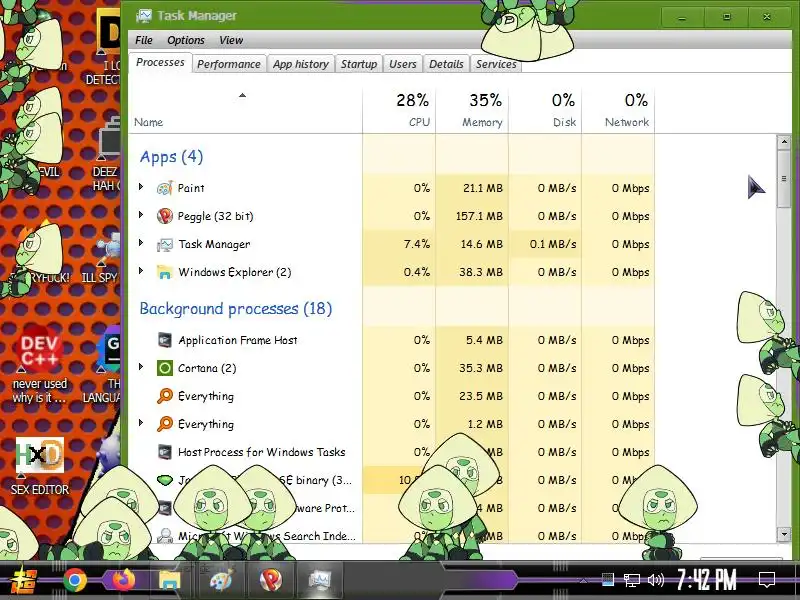Click the 157.1 MB memory value for Peggle

coord(479,216)
